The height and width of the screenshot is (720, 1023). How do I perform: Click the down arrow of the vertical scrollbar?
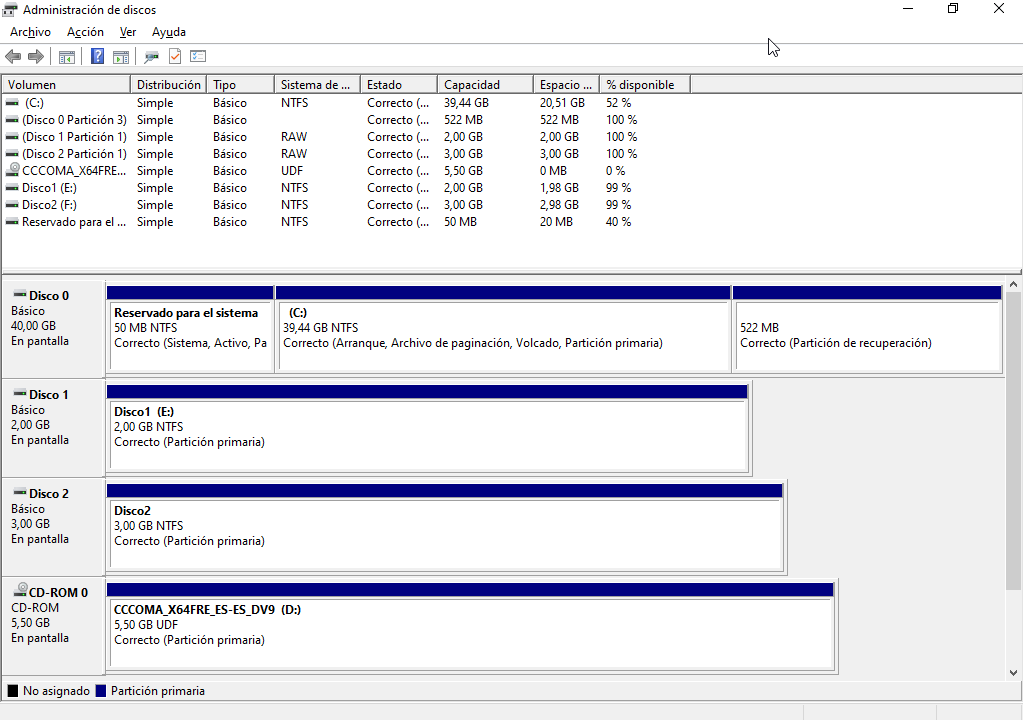1014,673
